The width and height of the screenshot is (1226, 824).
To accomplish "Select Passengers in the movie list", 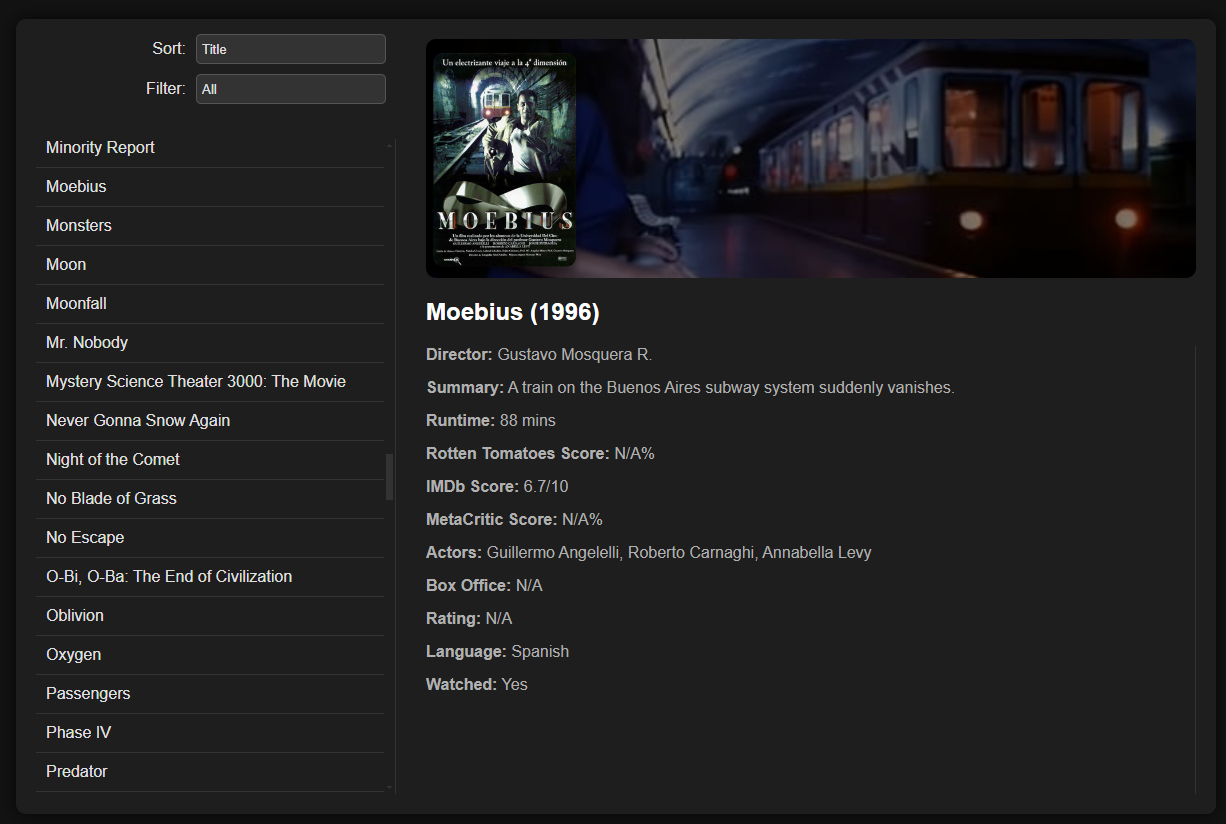I will pyautogui.click(x=210, y=694).
